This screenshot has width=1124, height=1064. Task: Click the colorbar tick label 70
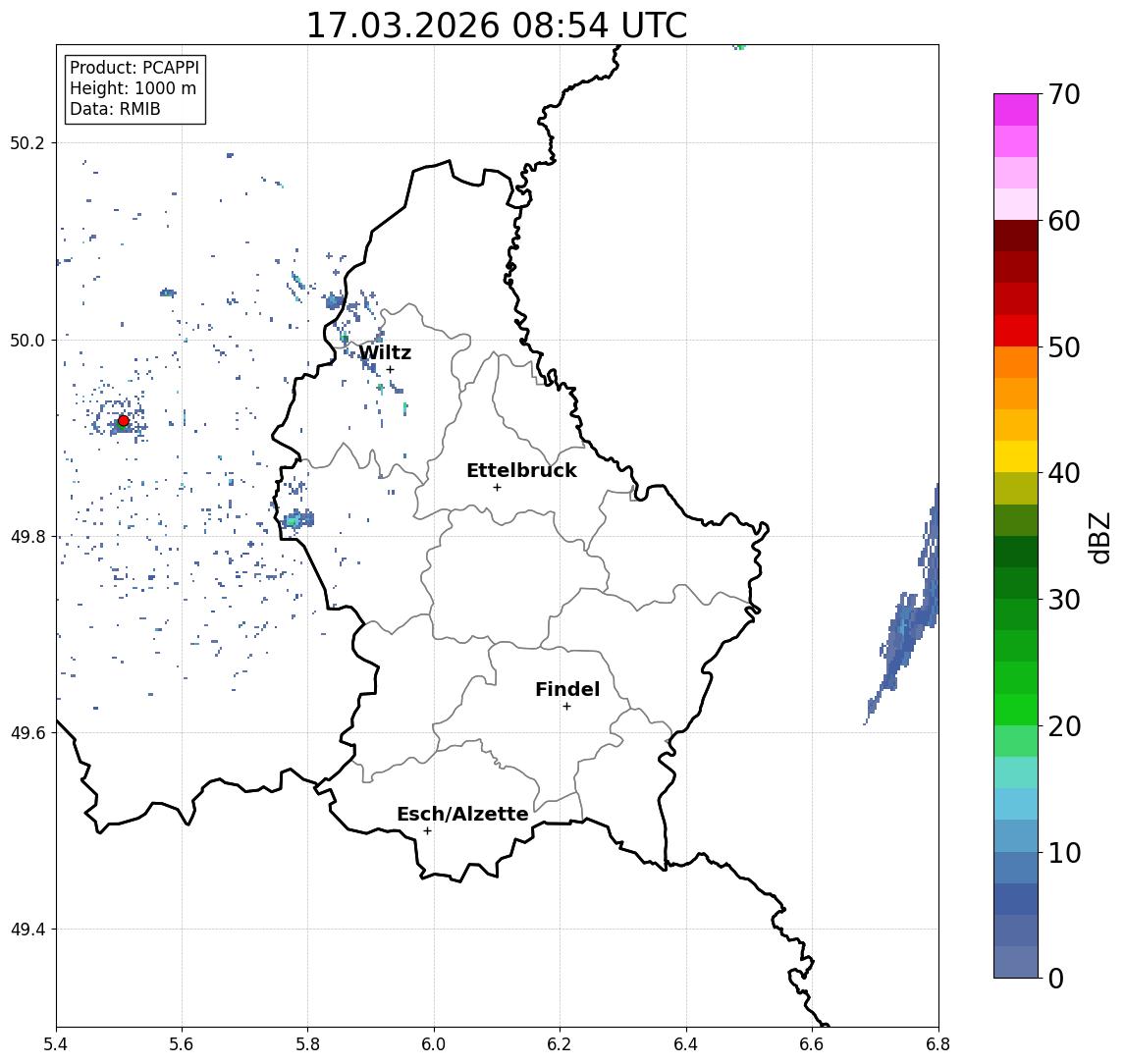click(x=1064, y=94)
